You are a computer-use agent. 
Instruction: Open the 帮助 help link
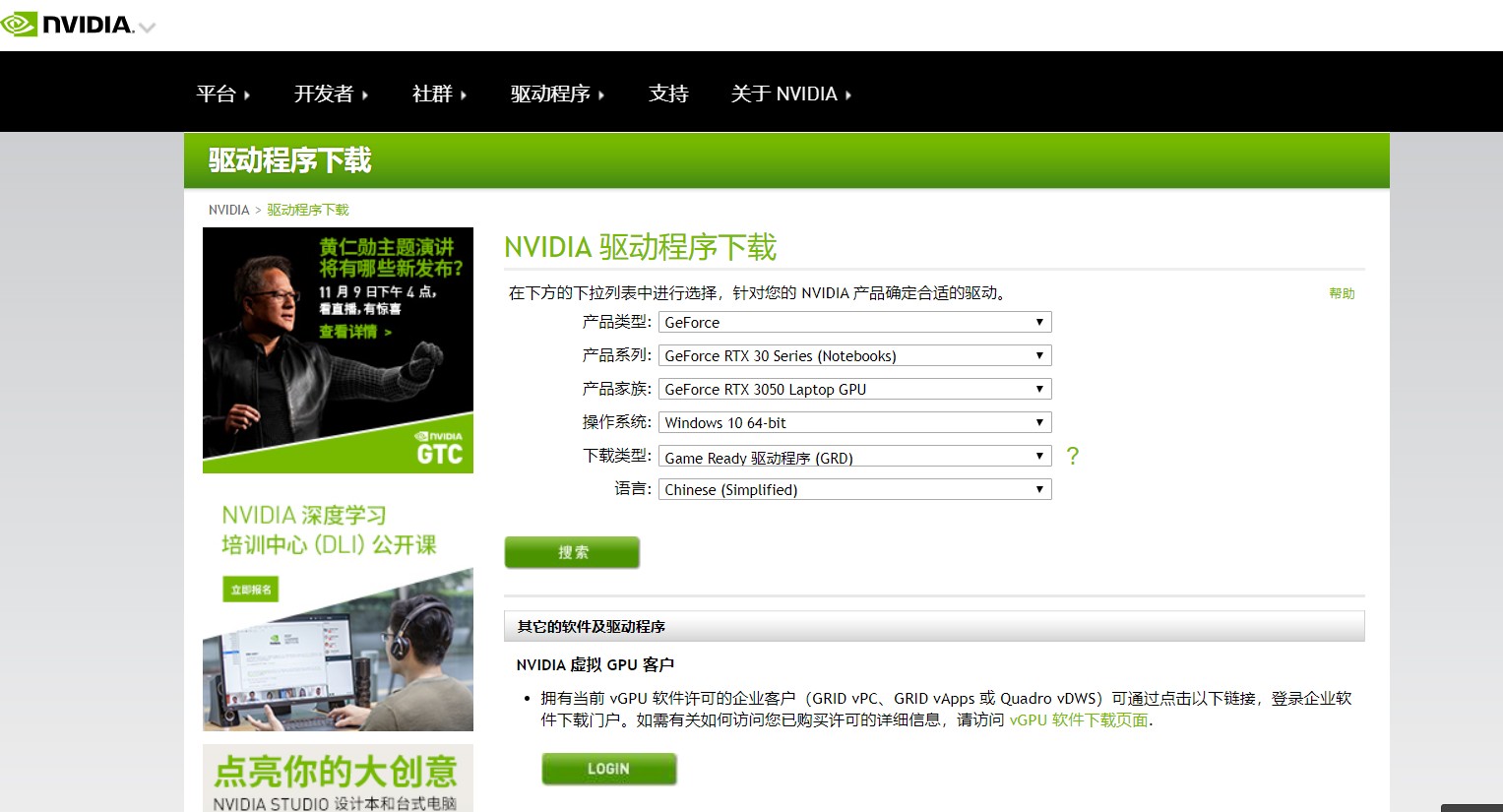point(1342,293)
